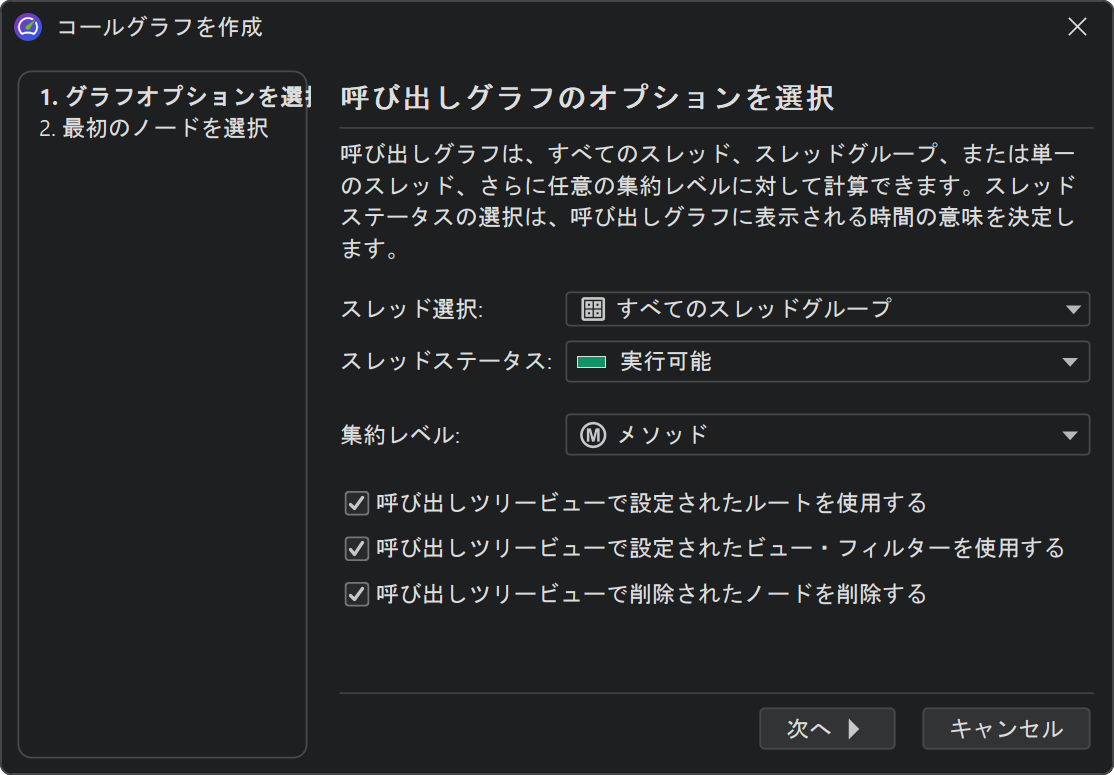Image resolution: width=1114 pixels, height=775 pixels.
Task: Open the スレッドステータス dropdown
Action: click(827, 362)
